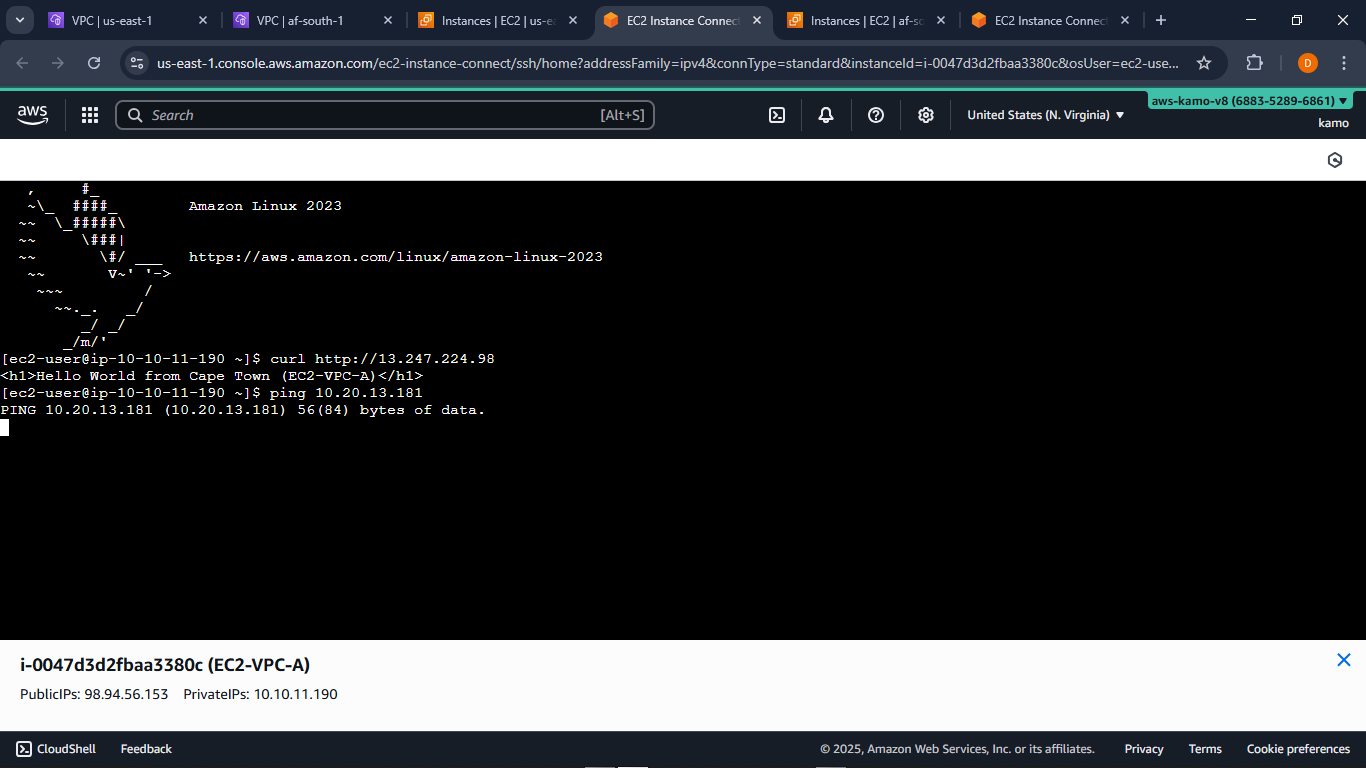The height and width of the screenshot is (768, 1366).
Task: Open AWS account settings gear
Action: (x=925, y=114)
